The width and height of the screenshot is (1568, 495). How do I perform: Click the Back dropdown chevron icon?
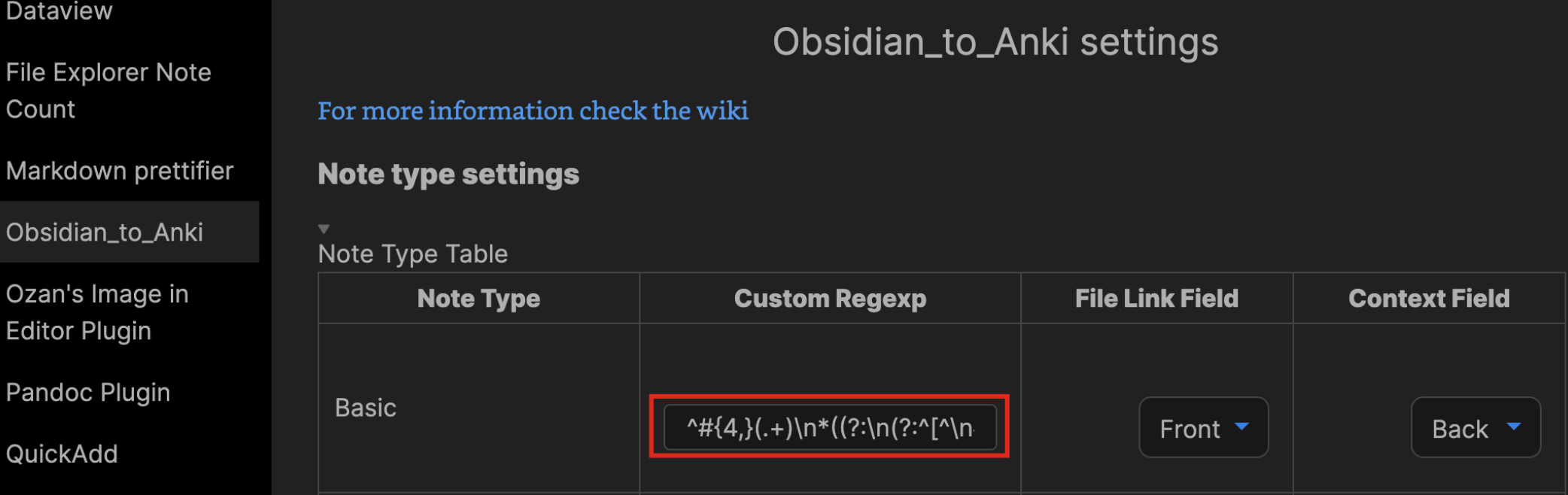[x=1515, y=427]
